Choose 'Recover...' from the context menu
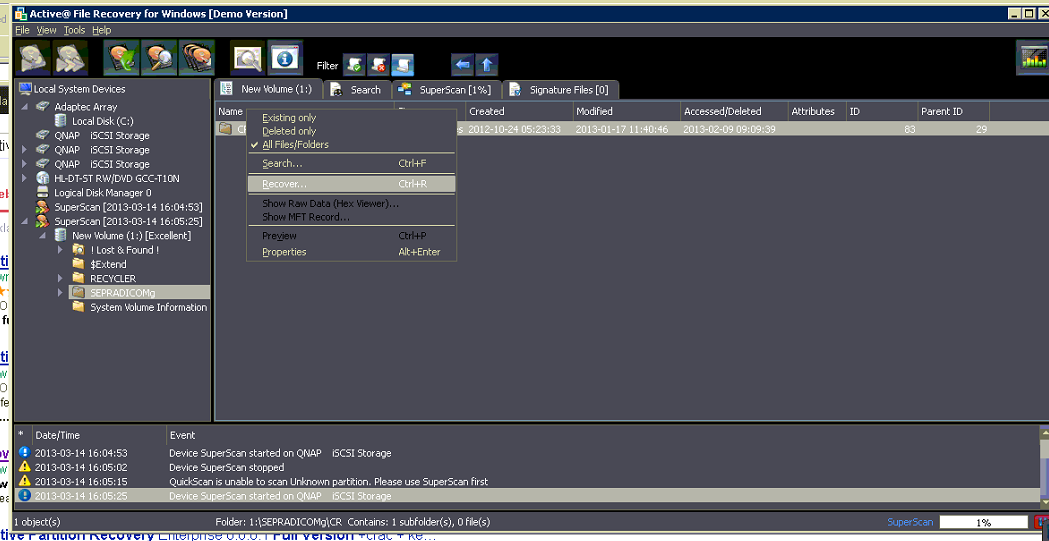1049x541 pixels. [285, 184]
